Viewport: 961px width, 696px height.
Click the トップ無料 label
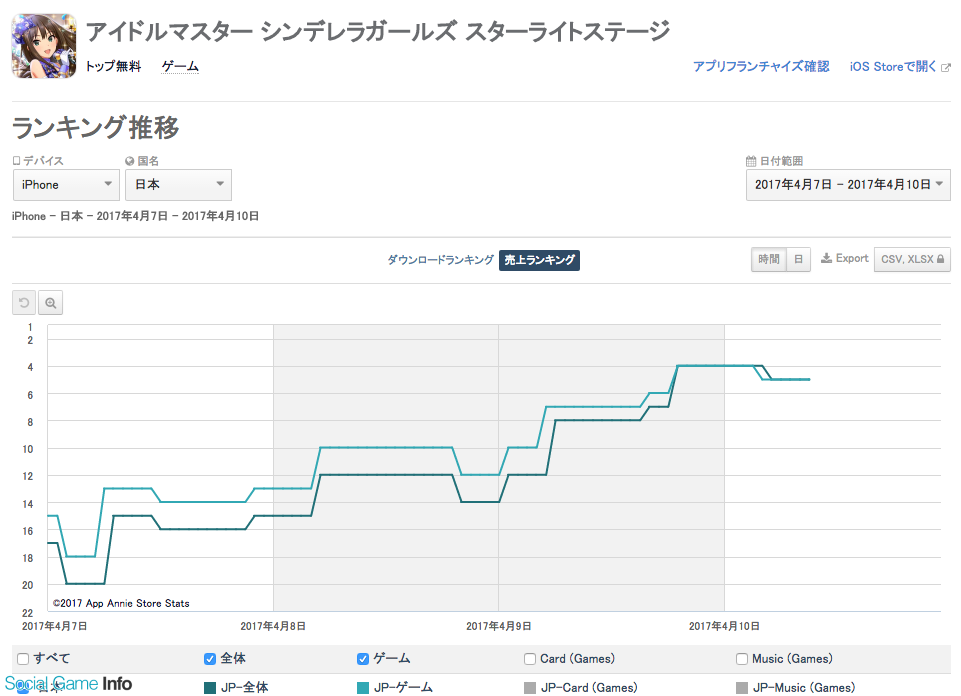(113, 66)
